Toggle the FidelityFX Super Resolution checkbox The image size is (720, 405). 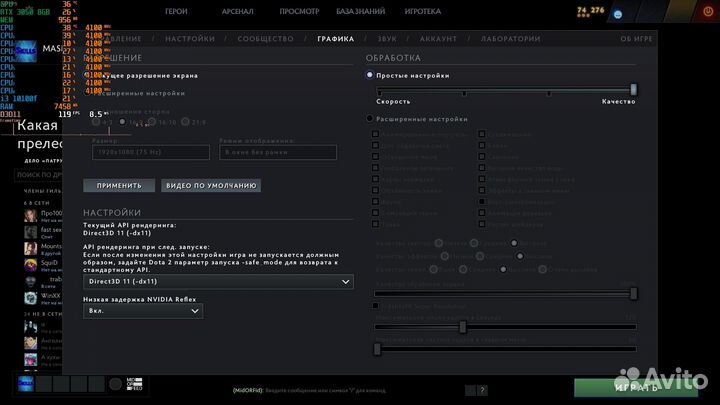[x=376, y=305]
